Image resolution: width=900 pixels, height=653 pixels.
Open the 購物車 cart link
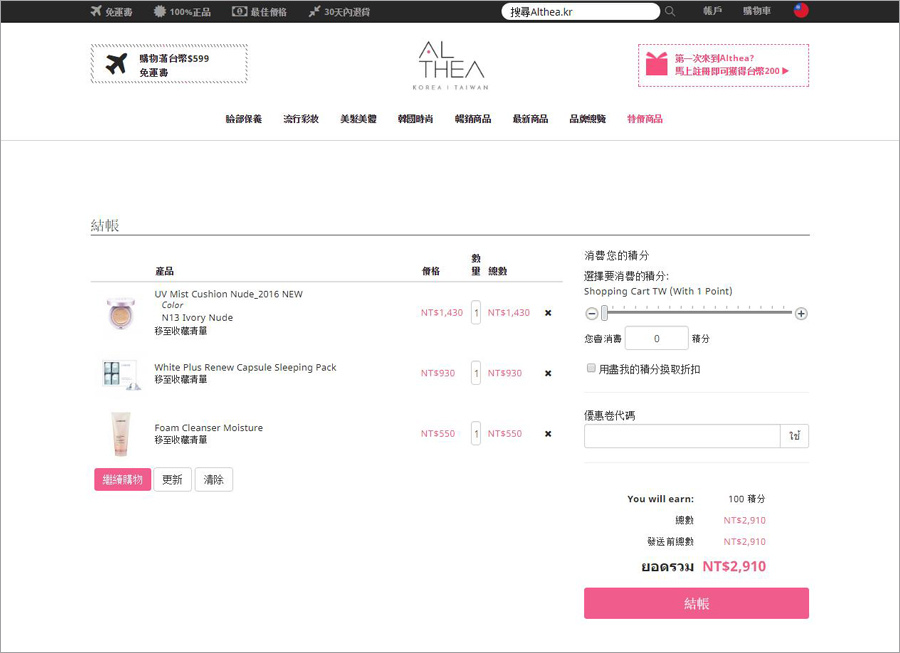point(757,11)
